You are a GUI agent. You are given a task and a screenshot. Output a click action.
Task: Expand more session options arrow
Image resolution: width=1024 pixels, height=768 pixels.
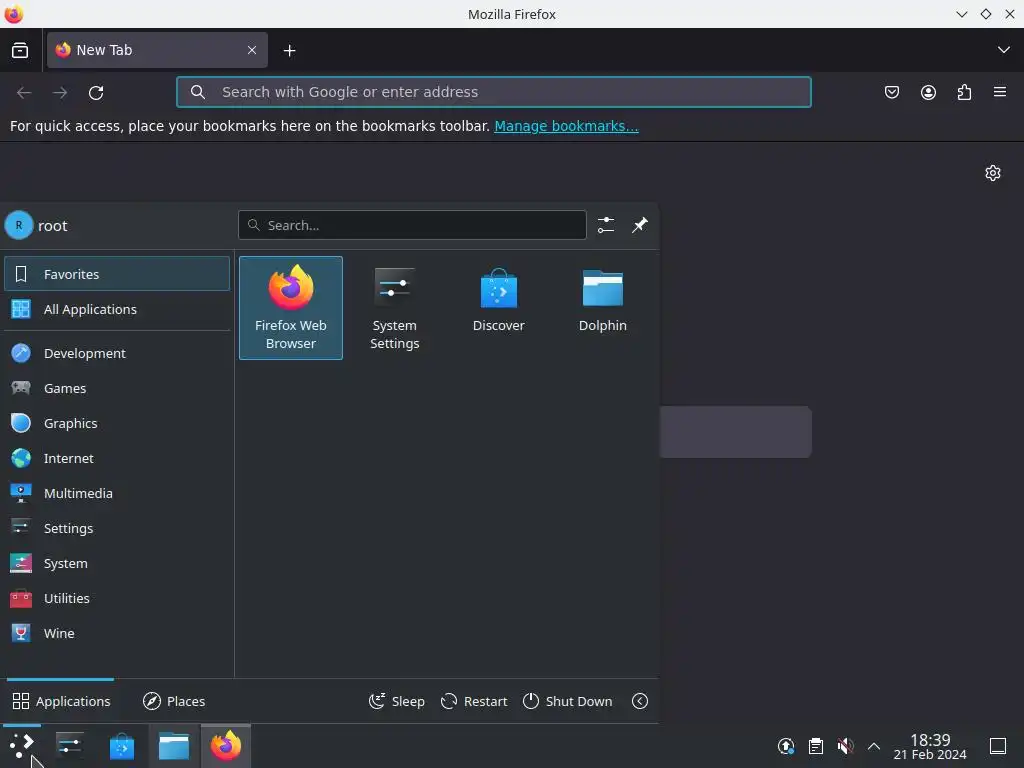pyautogui.click(x=640, y=701)
